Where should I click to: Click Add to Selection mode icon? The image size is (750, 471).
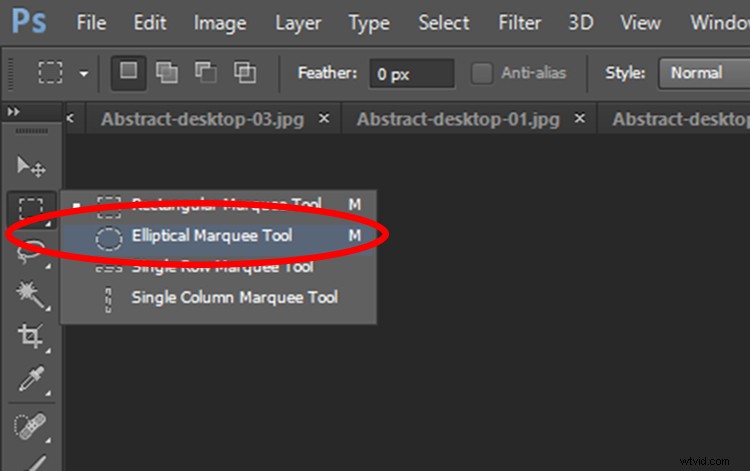167,72
